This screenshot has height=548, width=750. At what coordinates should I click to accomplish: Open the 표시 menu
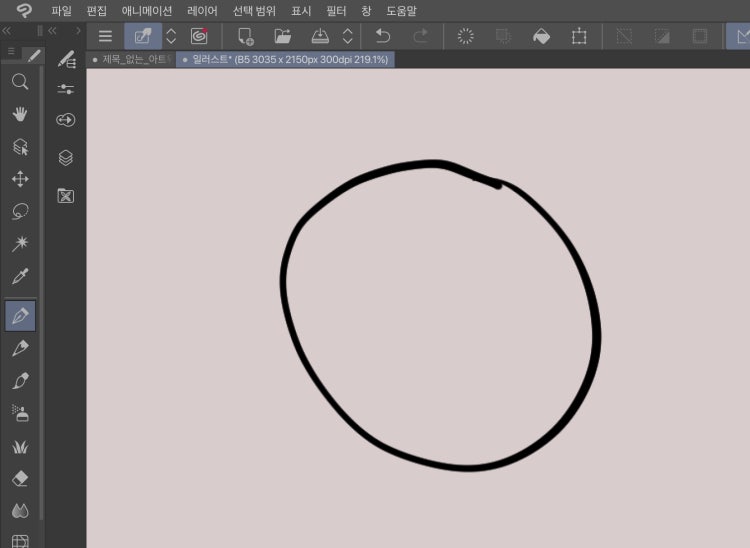click(x=301, y=11)
